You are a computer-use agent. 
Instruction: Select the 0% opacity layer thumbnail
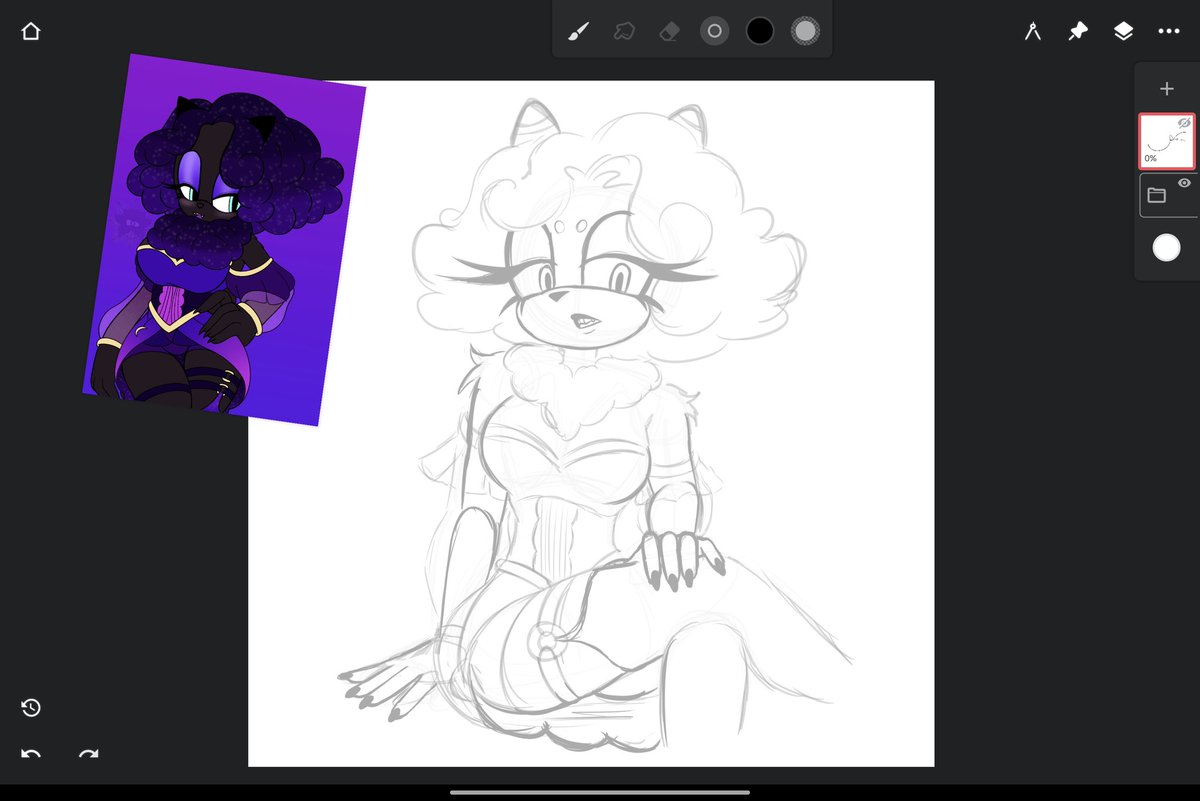1166,141
